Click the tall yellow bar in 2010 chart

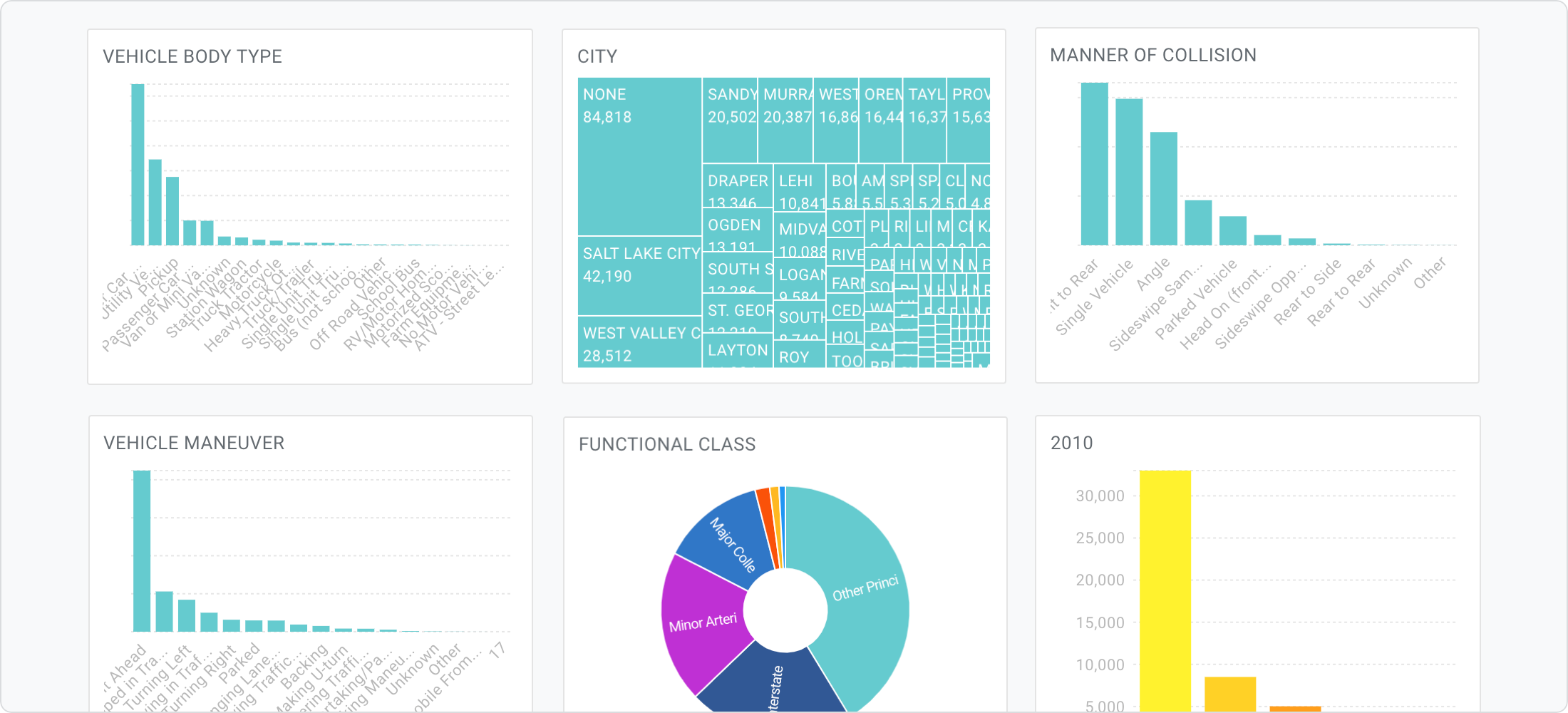[1165, 590]
